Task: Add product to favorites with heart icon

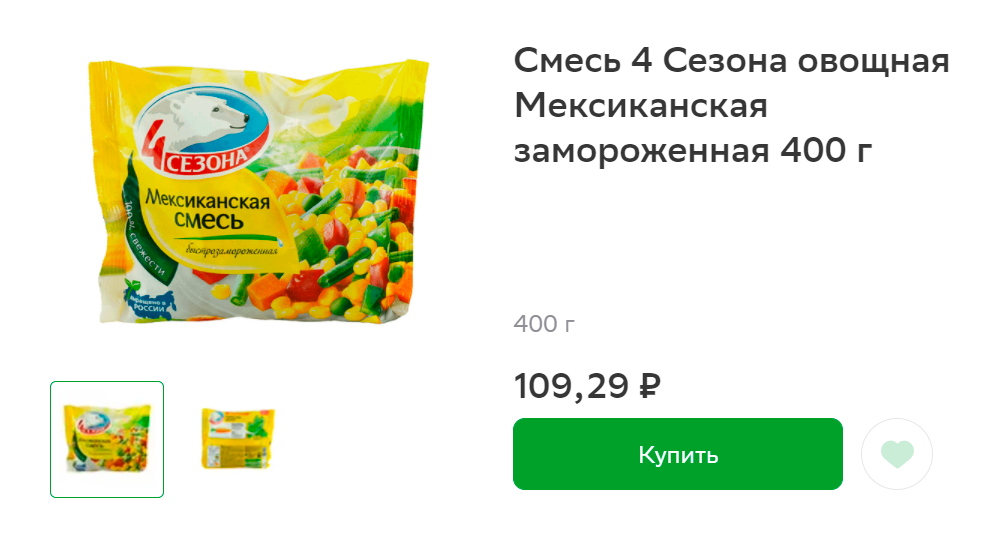Action: pos(897,454)
